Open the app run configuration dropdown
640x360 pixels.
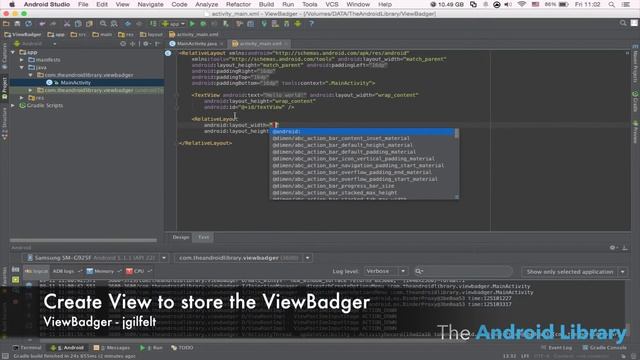[173, 24]
